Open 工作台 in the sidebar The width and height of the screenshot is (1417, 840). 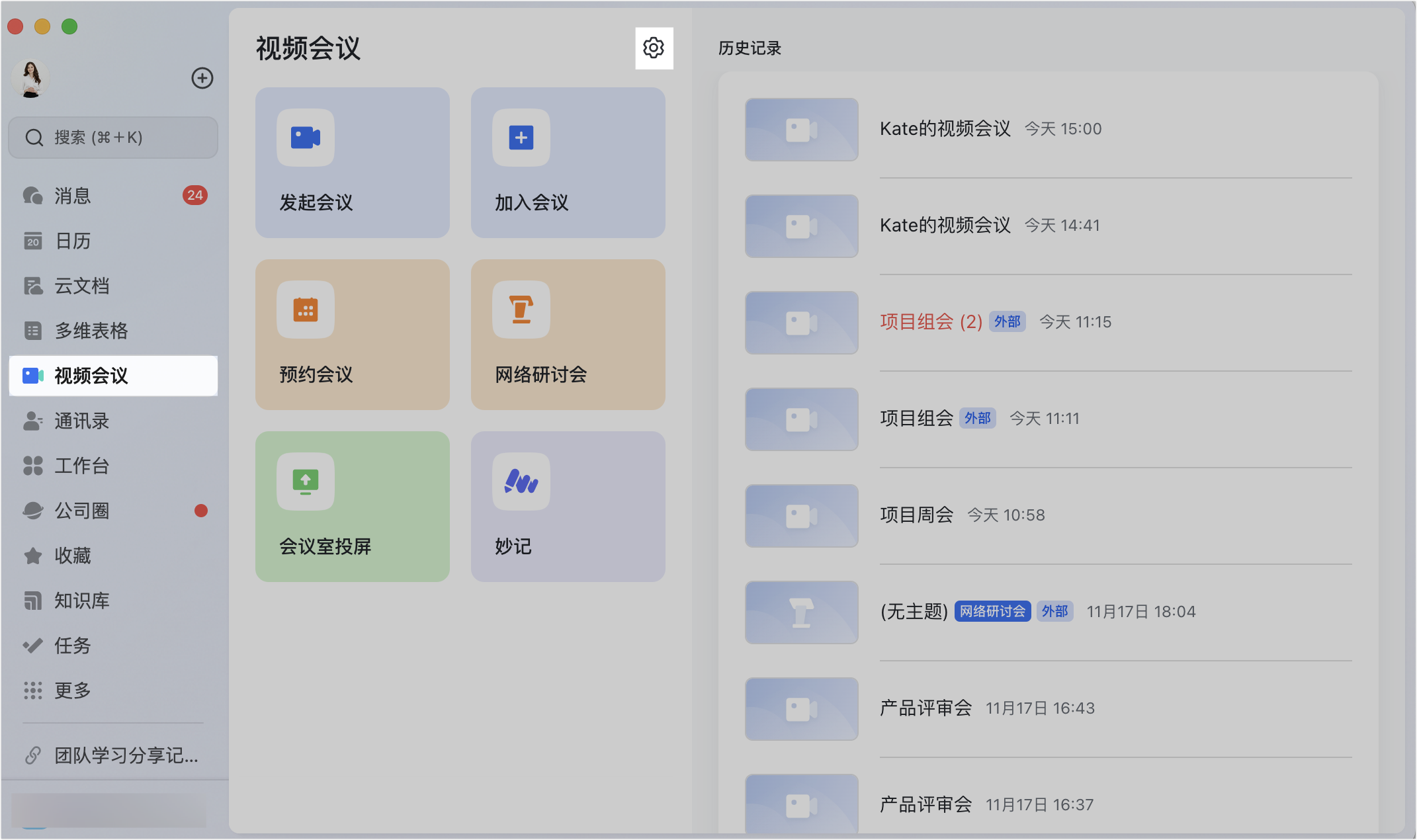(x=113, y=466)
